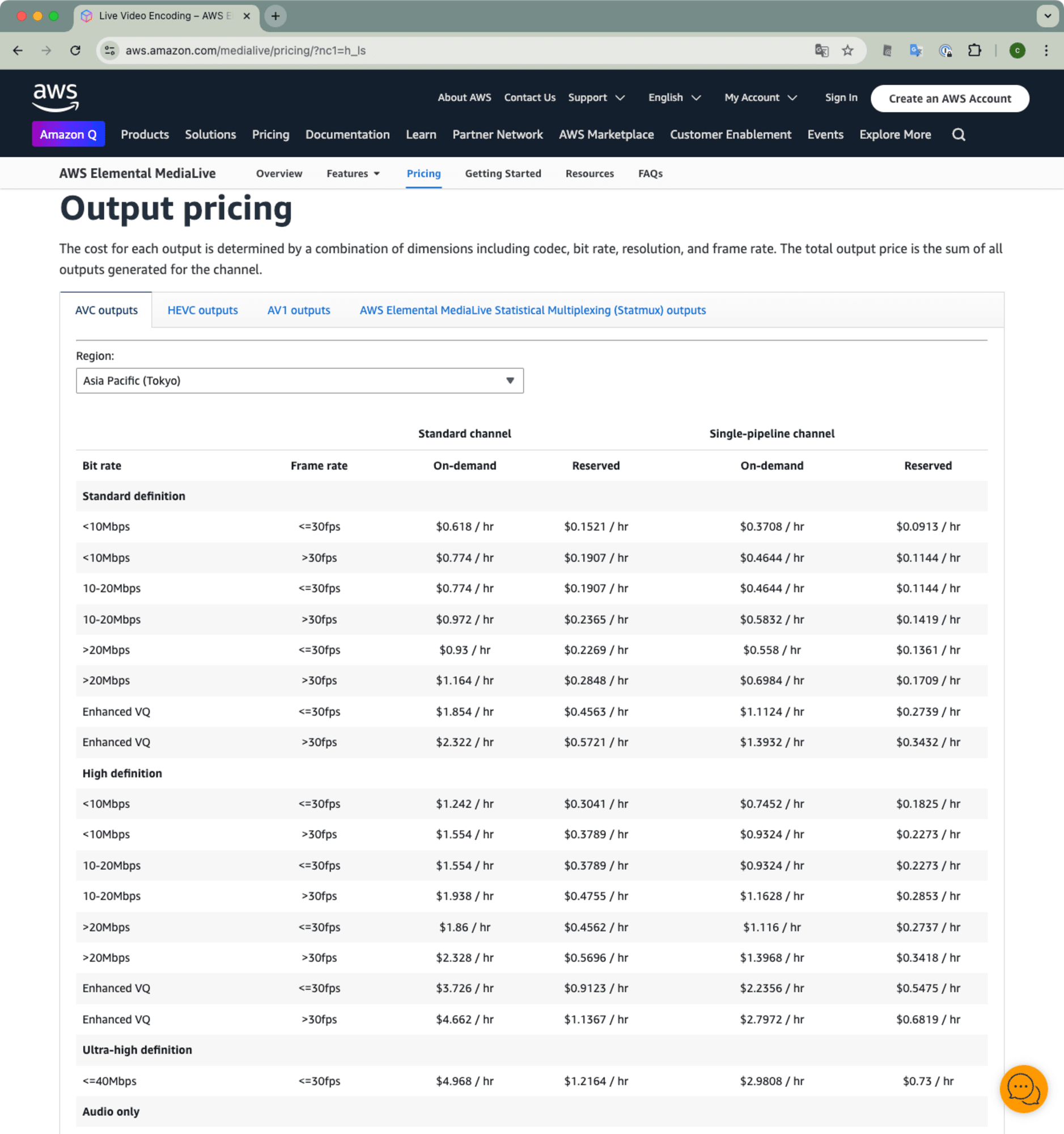Select the AVC outputs tab

pos(106,310)
